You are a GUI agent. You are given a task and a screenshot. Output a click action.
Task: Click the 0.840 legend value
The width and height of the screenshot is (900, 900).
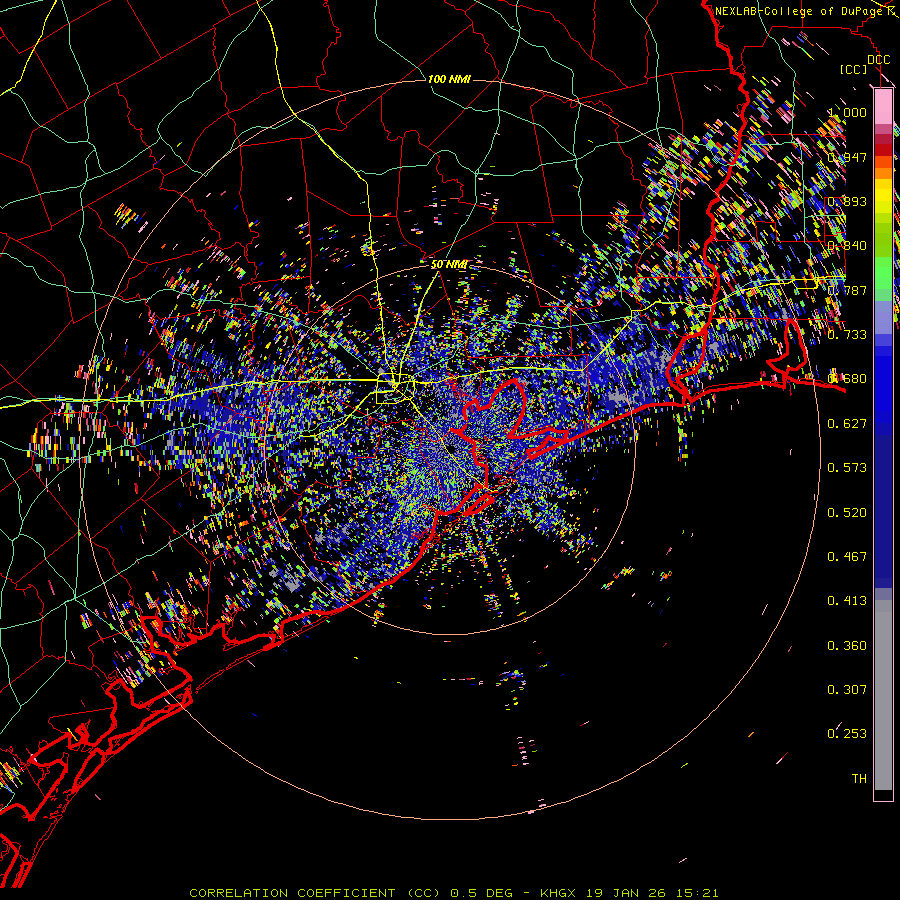click(847, 246)
